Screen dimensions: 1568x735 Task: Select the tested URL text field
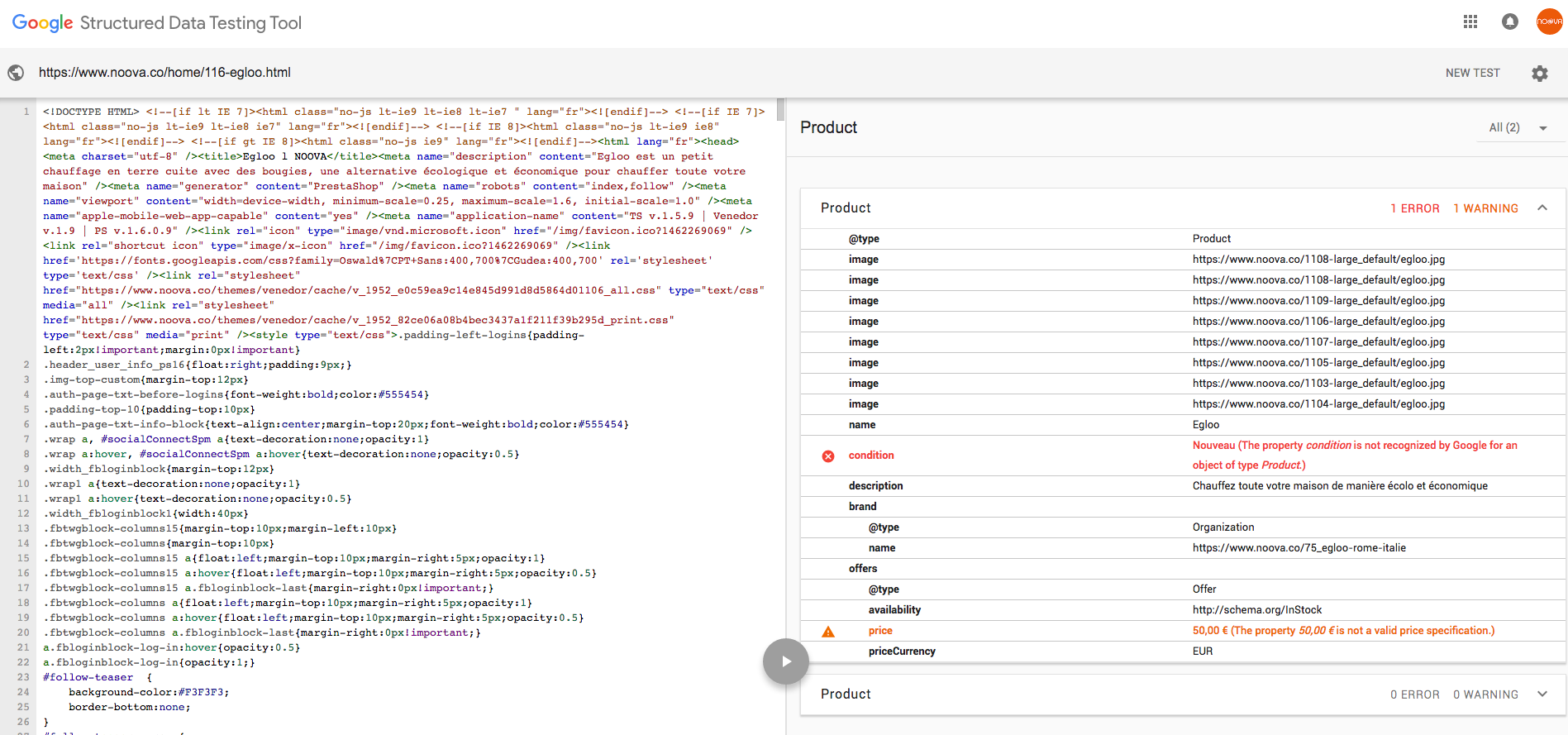pos(164,73)
